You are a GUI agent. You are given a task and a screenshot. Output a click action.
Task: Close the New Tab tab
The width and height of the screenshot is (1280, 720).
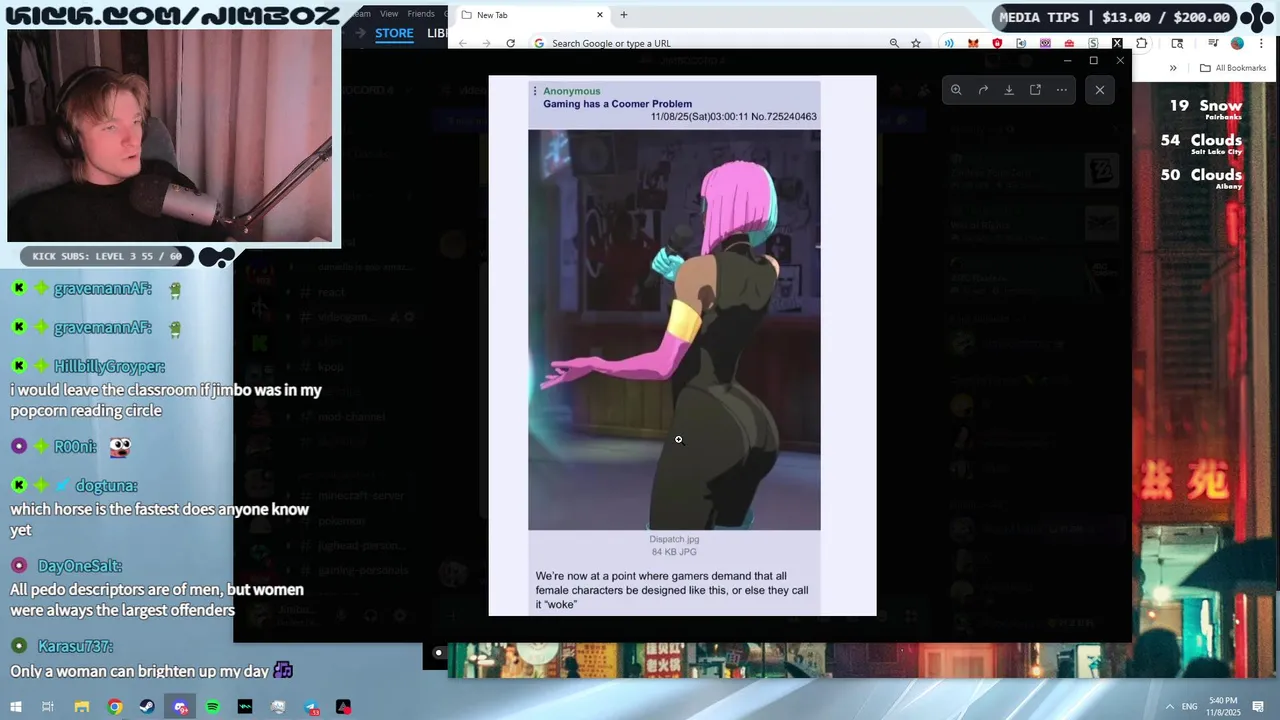click(x=600, y=15)
